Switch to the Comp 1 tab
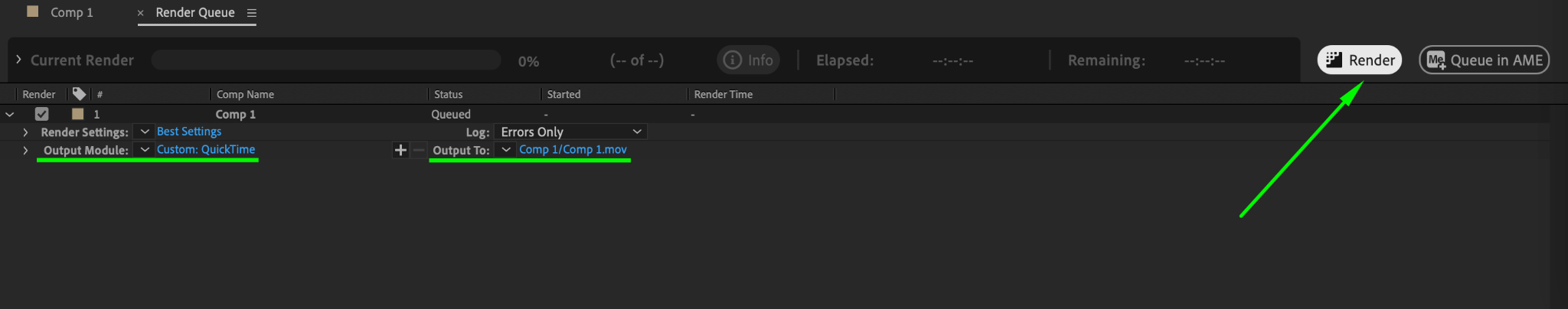 70,12
